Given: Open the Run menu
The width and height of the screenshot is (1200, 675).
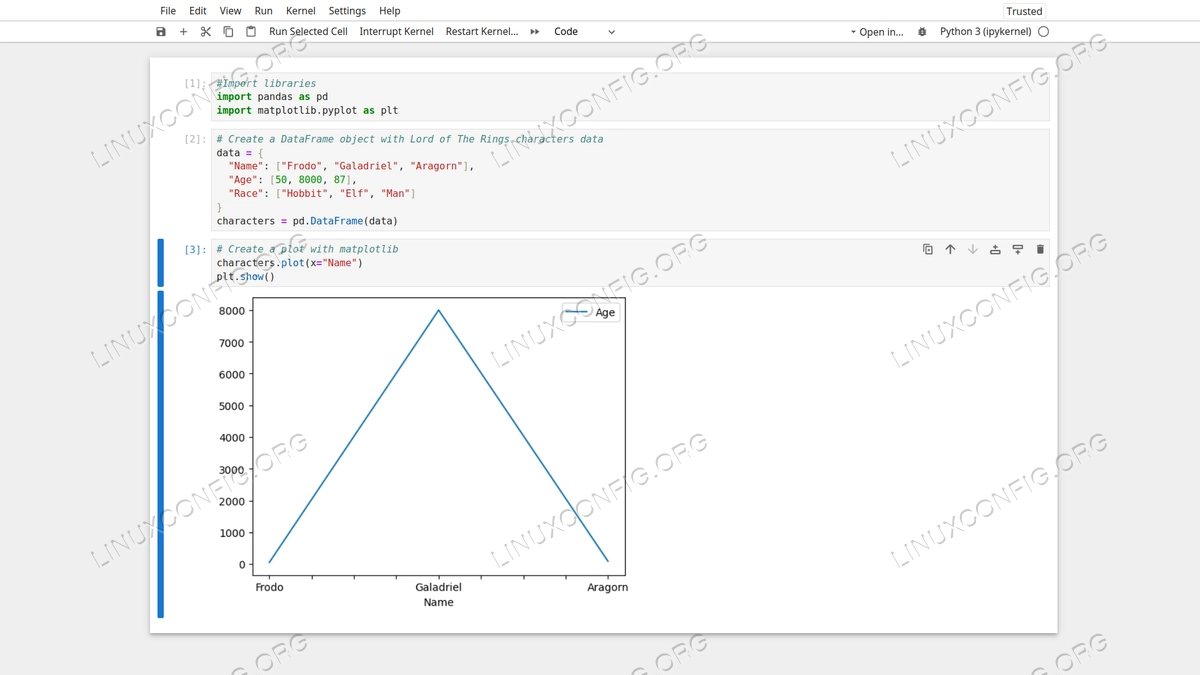Looking at the screenshot, I should point(264,11).
